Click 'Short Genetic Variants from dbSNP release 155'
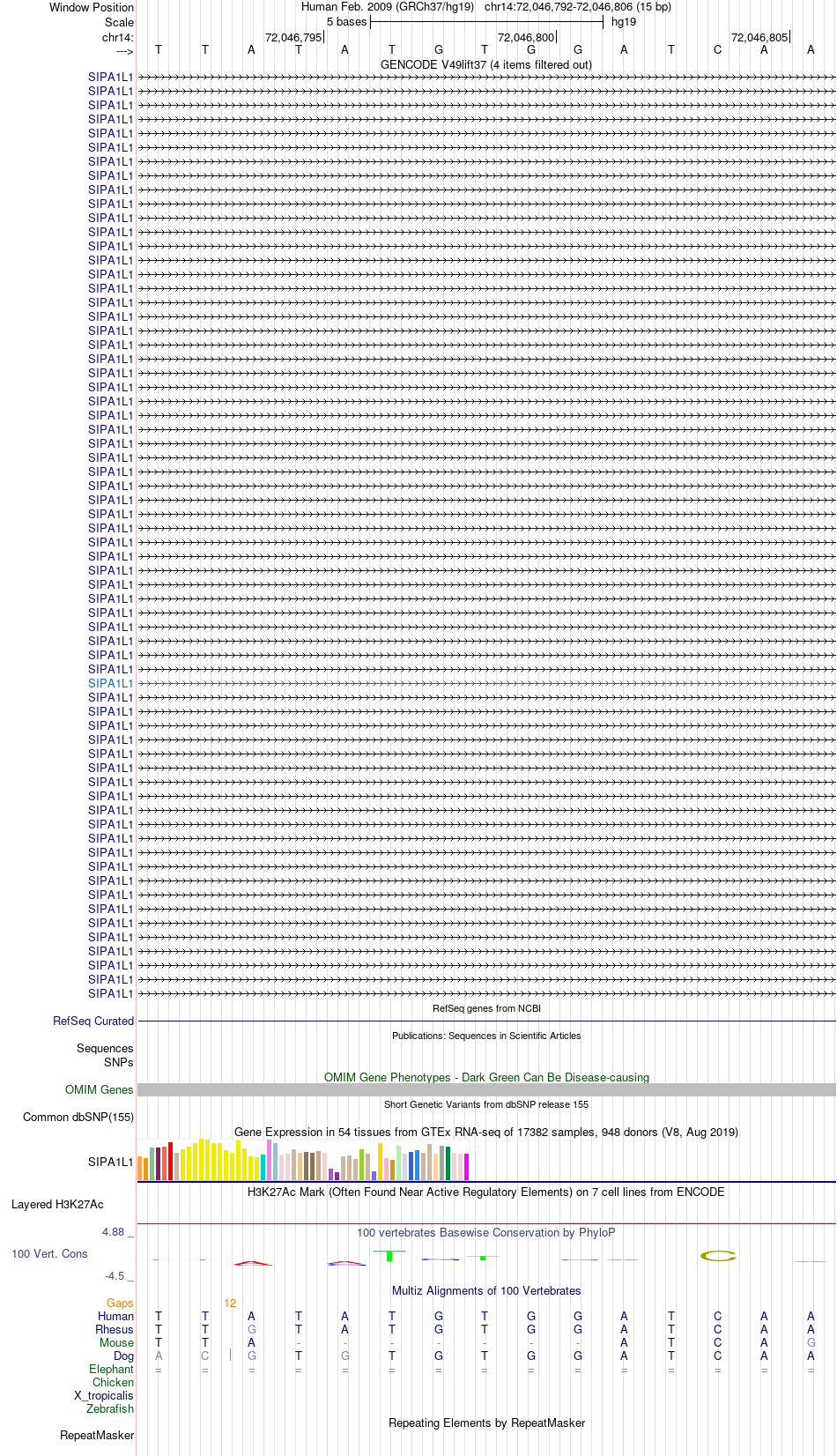The height and width of the screenshot is (1456, 837). coord(486,1104)
